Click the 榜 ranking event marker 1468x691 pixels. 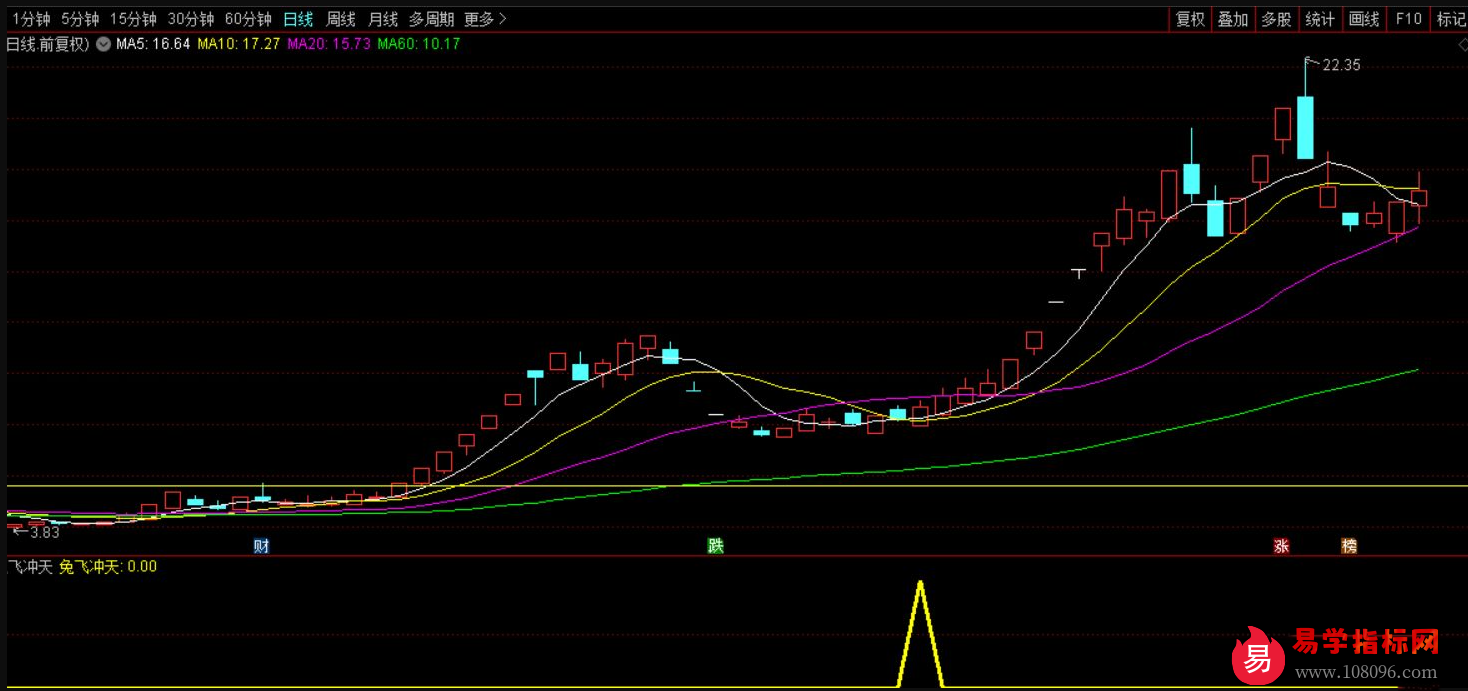(x=1350, y=546)
